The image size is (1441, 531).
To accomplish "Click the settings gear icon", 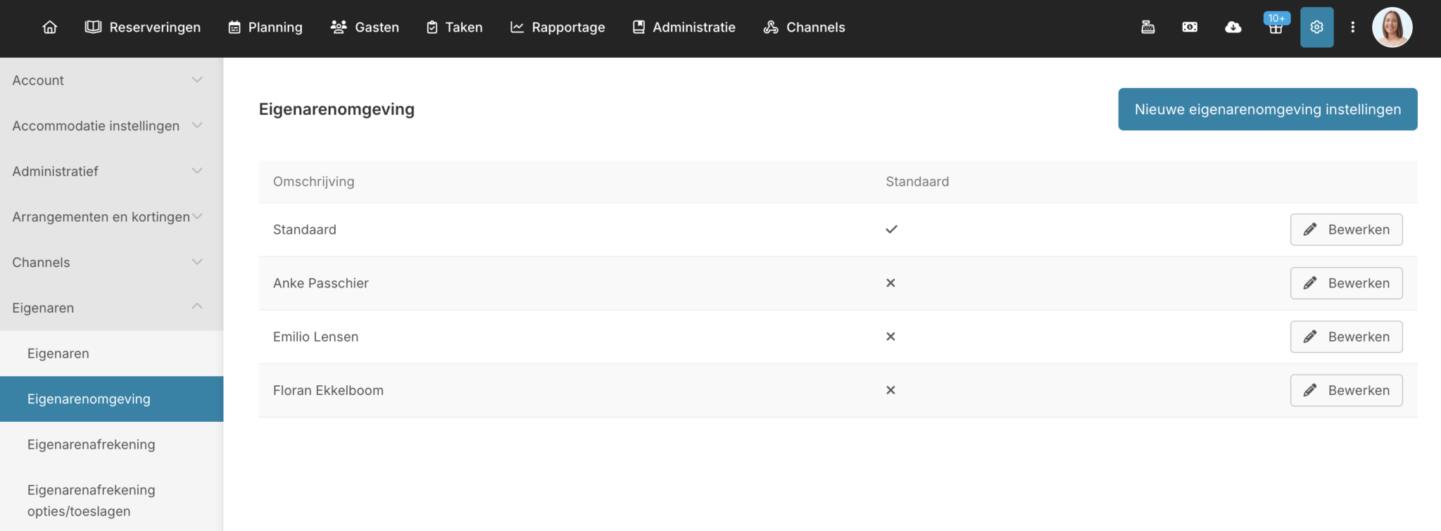I will pyautogui.click(x=1316, y=27).
